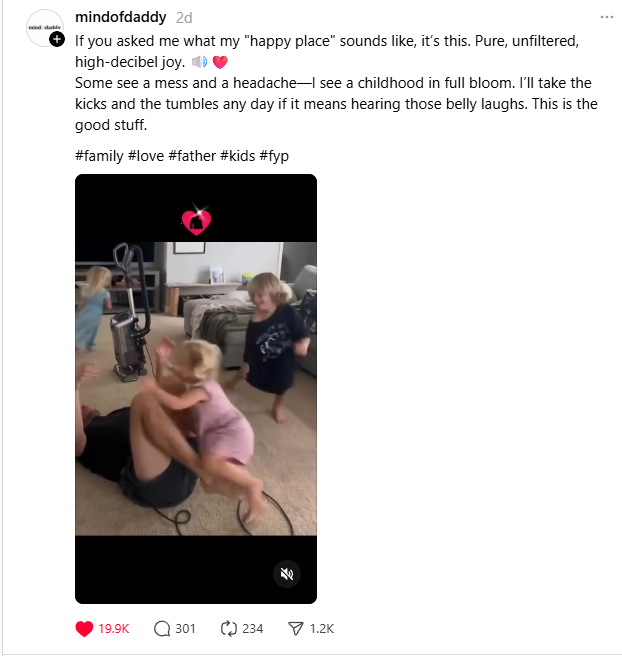
Task: Follow mindofdaddy using plus badge on avatar
Action: point(57,39)
